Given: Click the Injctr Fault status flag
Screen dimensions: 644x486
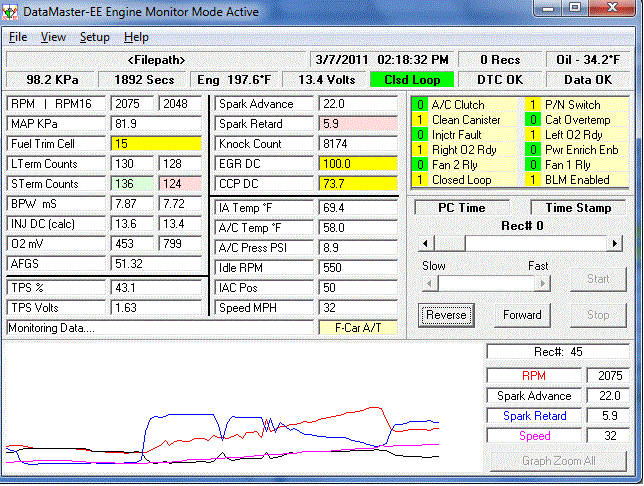Looking at the screenshot, I should pyautogui.click(x=463, y=135).
